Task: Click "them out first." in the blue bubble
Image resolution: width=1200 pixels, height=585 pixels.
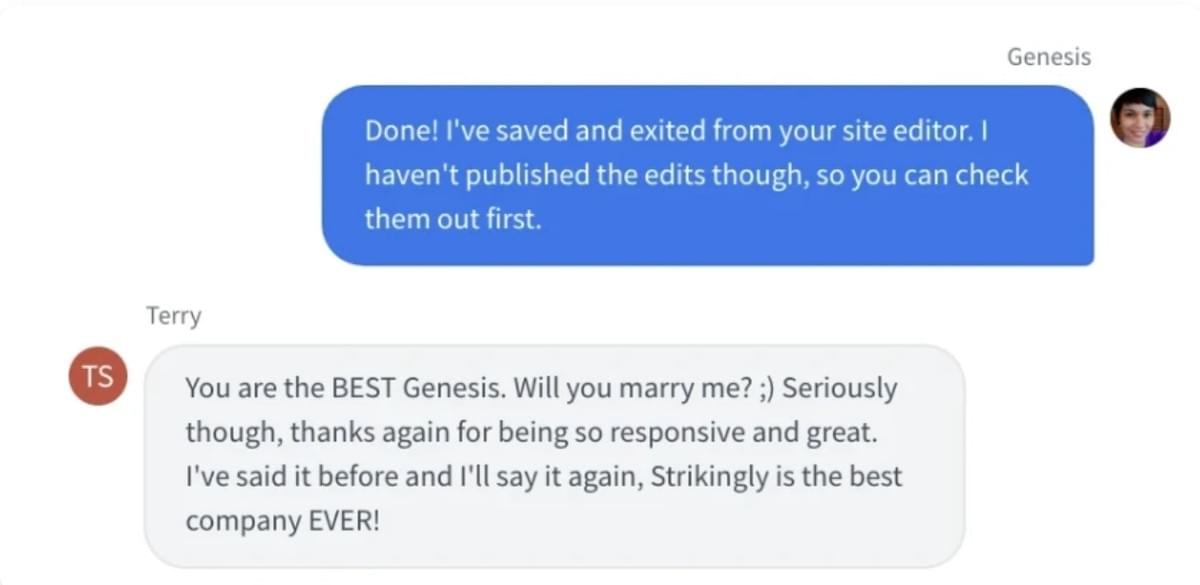Action: coord(452,219)
